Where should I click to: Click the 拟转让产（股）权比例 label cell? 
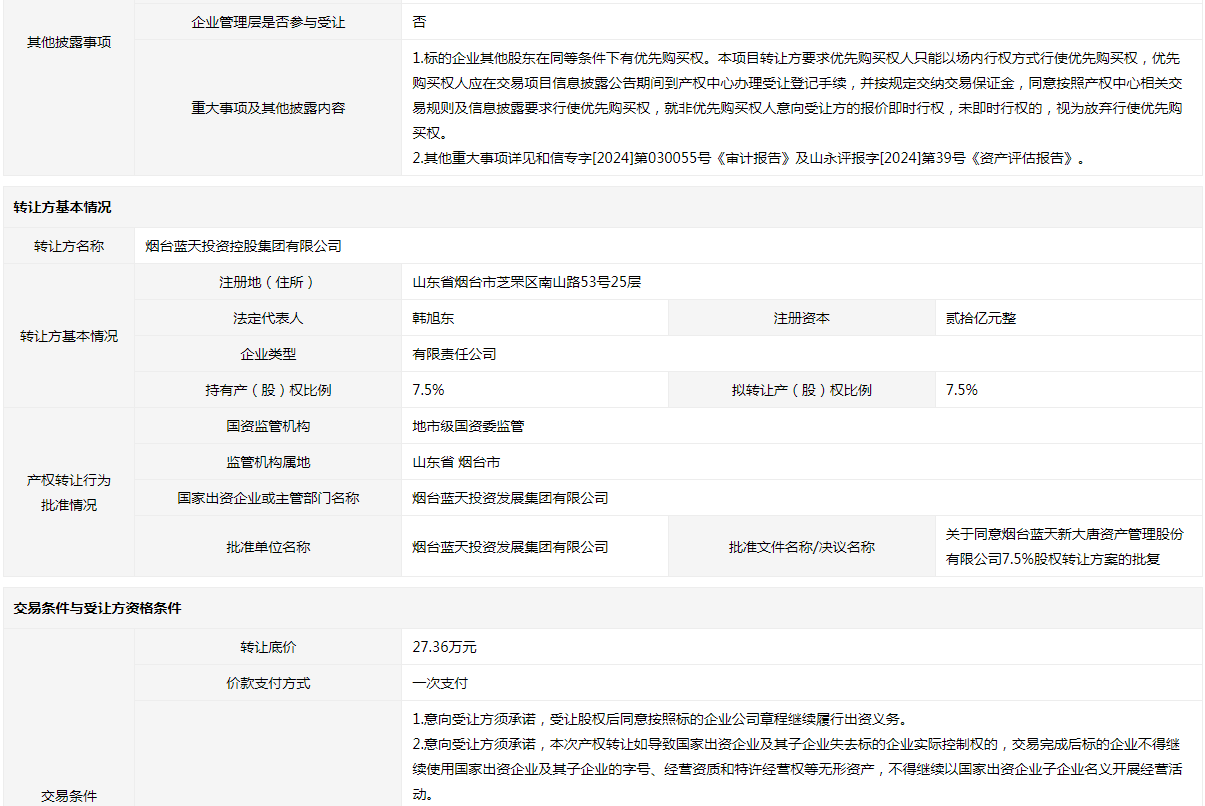pos(801,390)
